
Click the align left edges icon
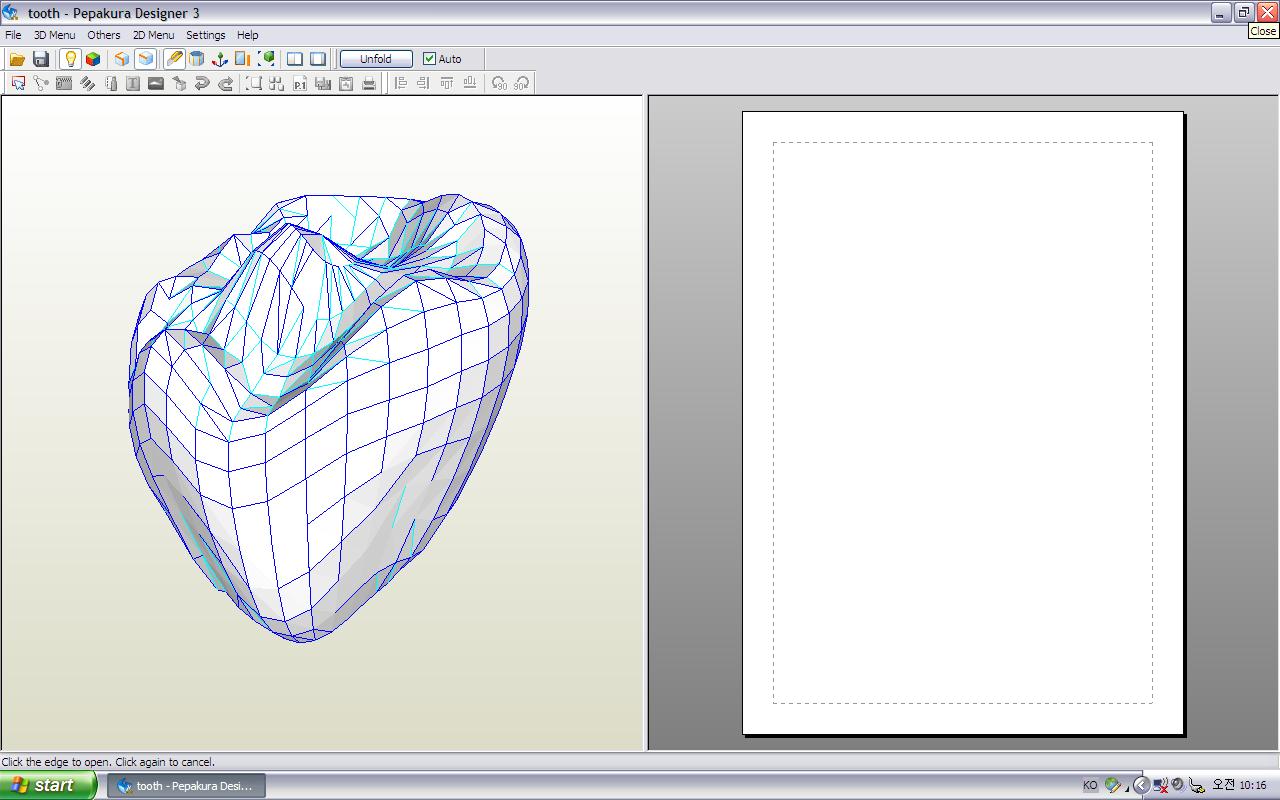coord(401,83)
